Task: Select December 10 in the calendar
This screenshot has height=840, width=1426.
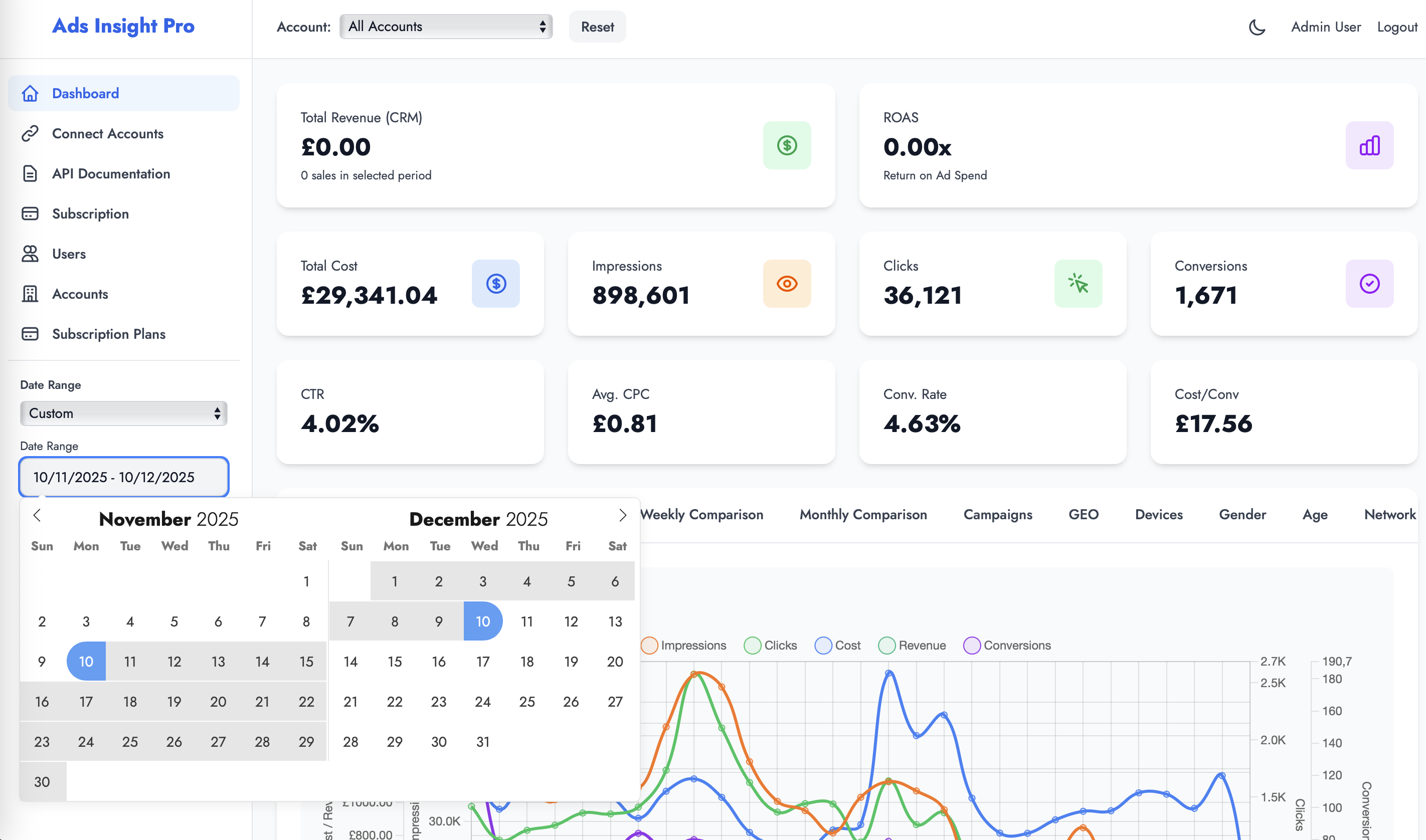Action: [483, 621]
